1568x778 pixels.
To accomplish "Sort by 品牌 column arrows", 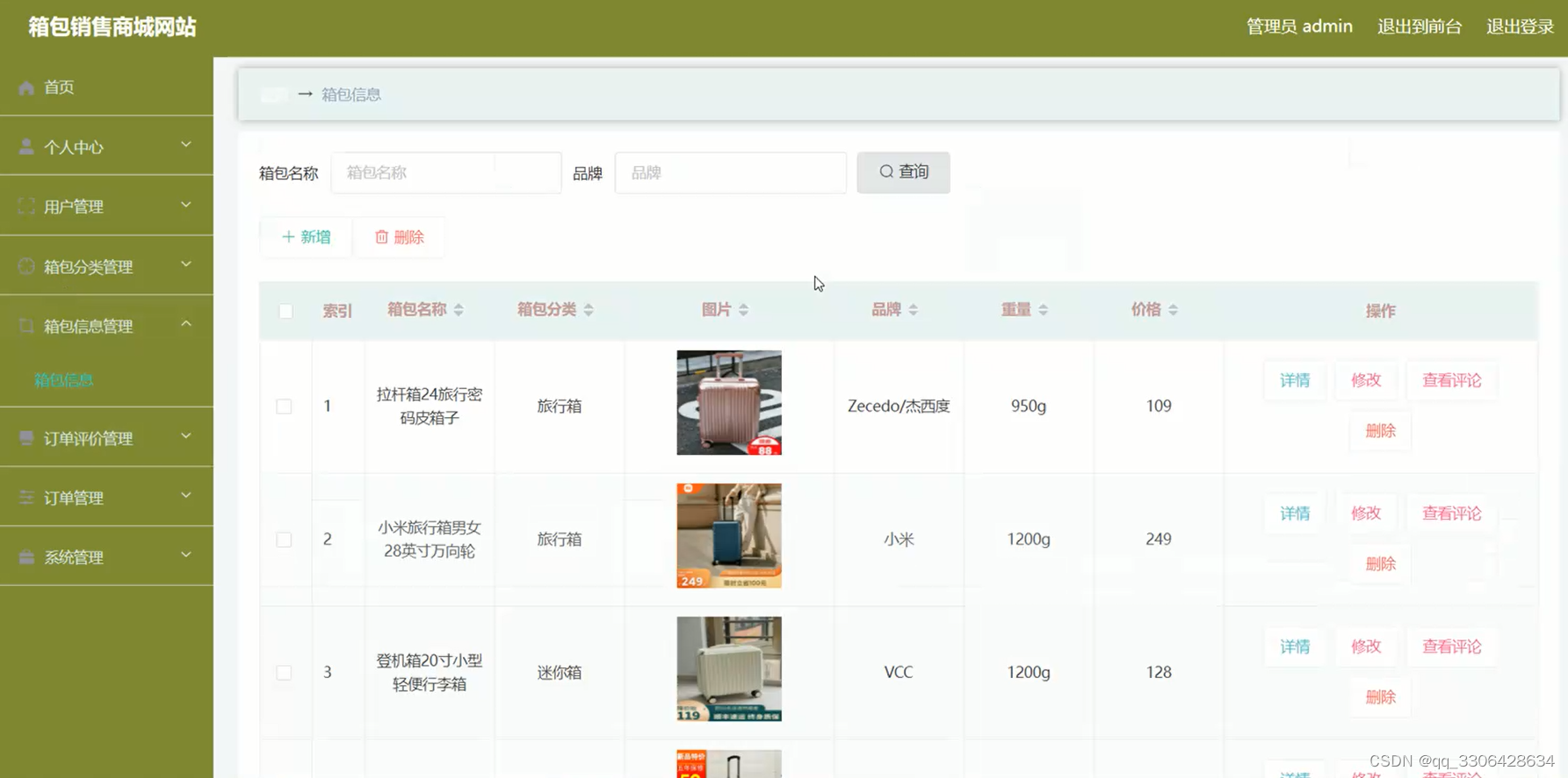I will point(914,310).
